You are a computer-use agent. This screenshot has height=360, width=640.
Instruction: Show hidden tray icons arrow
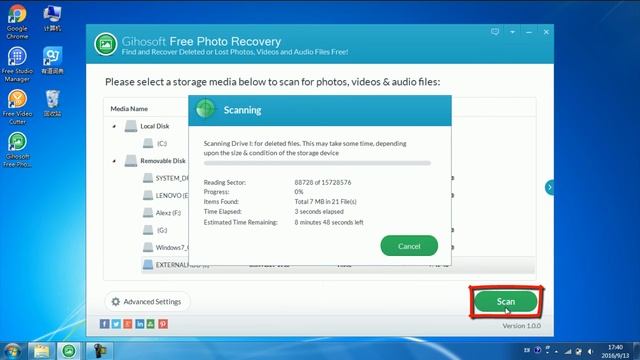coord(556,351)
